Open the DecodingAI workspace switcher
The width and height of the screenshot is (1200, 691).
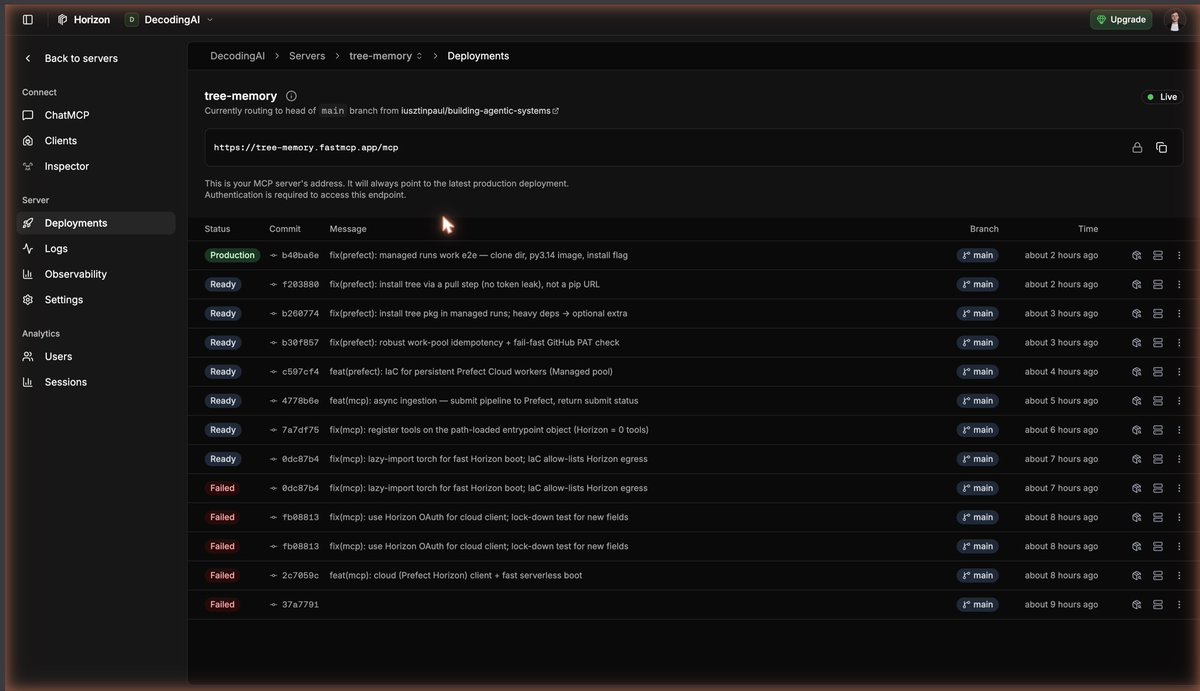pyautogui.click(x=169, y=19)
